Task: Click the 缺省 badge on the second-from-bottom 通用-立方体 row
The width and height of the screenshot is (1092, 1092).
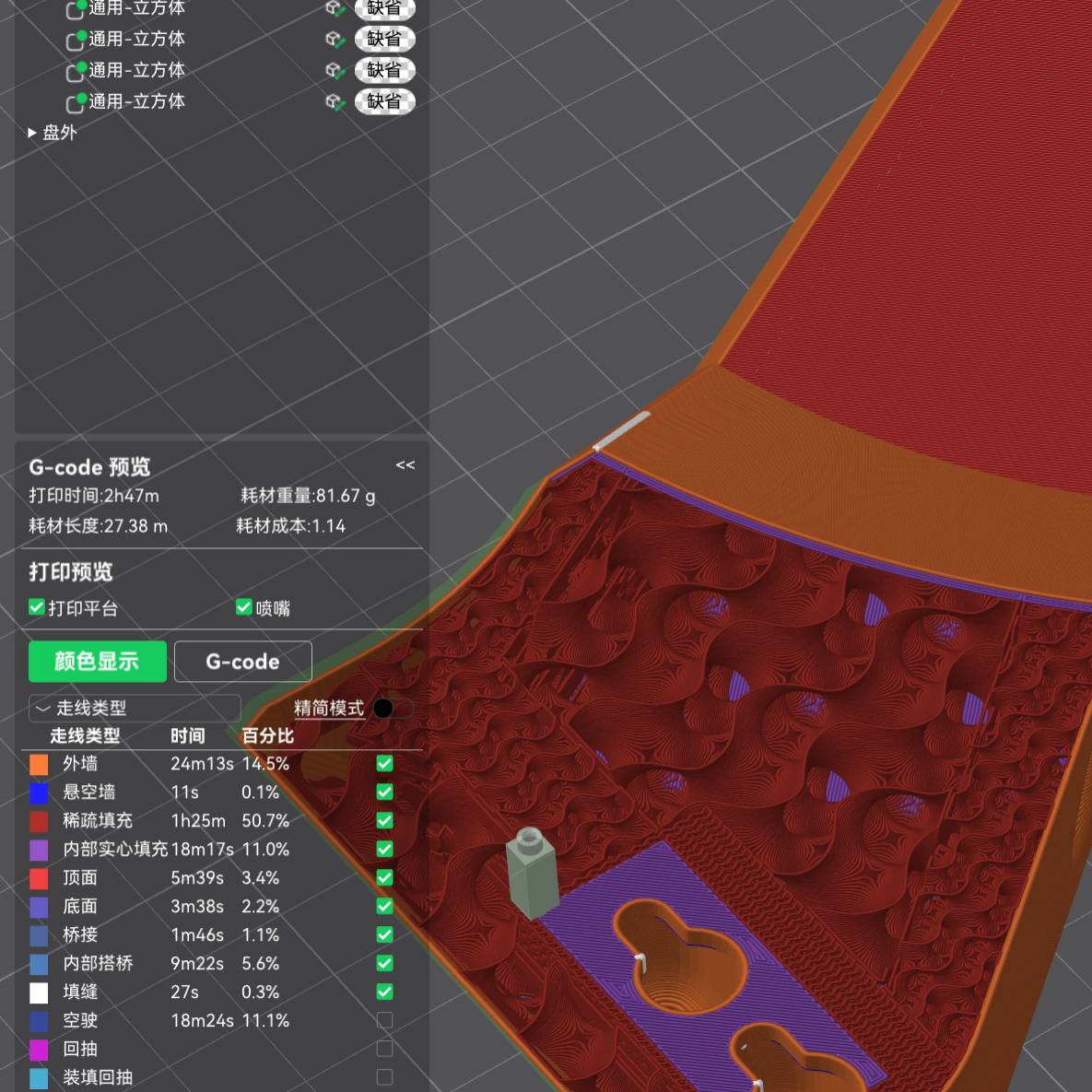Action: (384, 70)
